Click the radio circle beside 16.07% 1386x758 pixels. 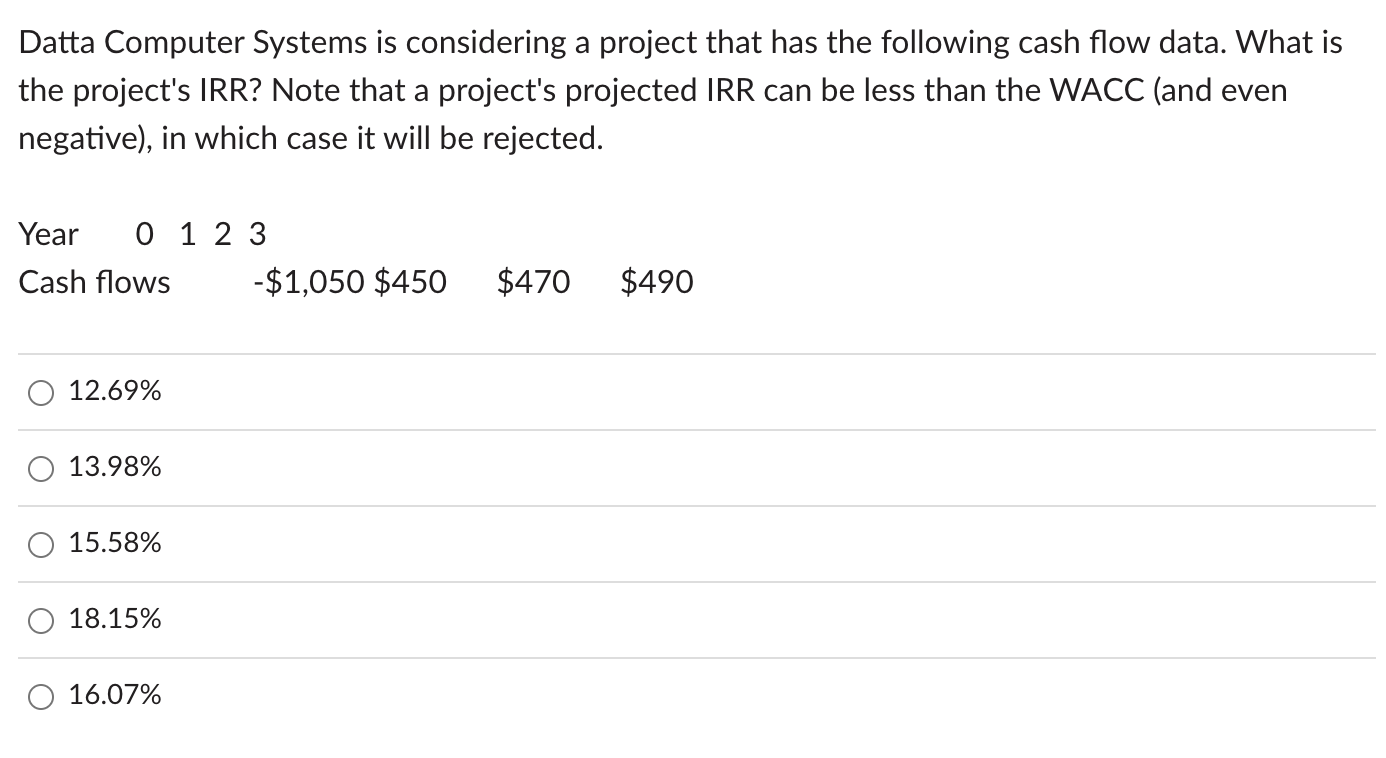(x=41, y=695)
